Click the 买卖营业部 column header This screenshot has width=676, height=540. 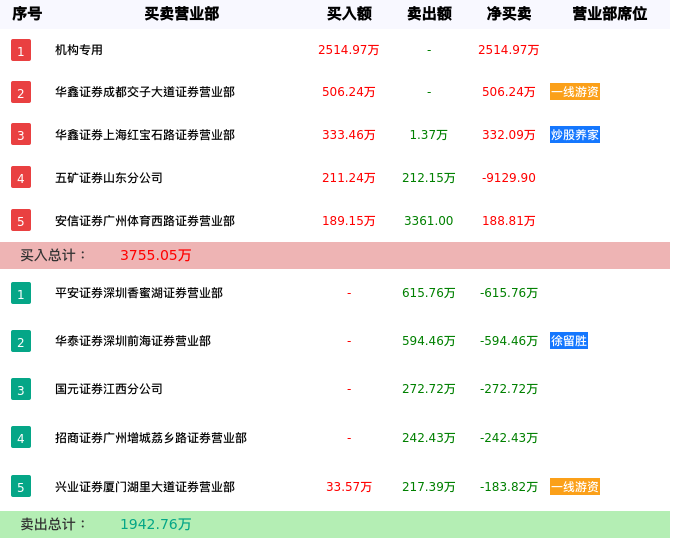[182, 14]
